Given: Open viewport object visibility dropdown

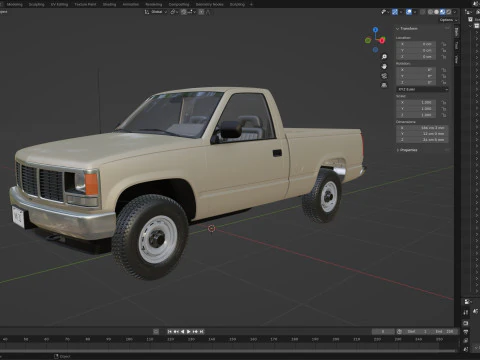Looking at the screenshot, I should pos(385,12).
